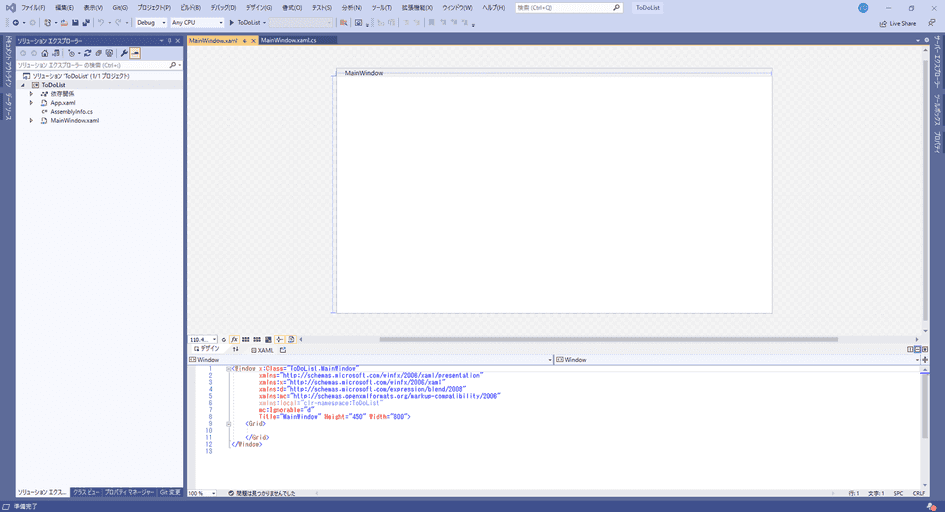Click the Refresh icon in Solution Explorer
The width and height of the screenshot is (945, 512).
87,53
